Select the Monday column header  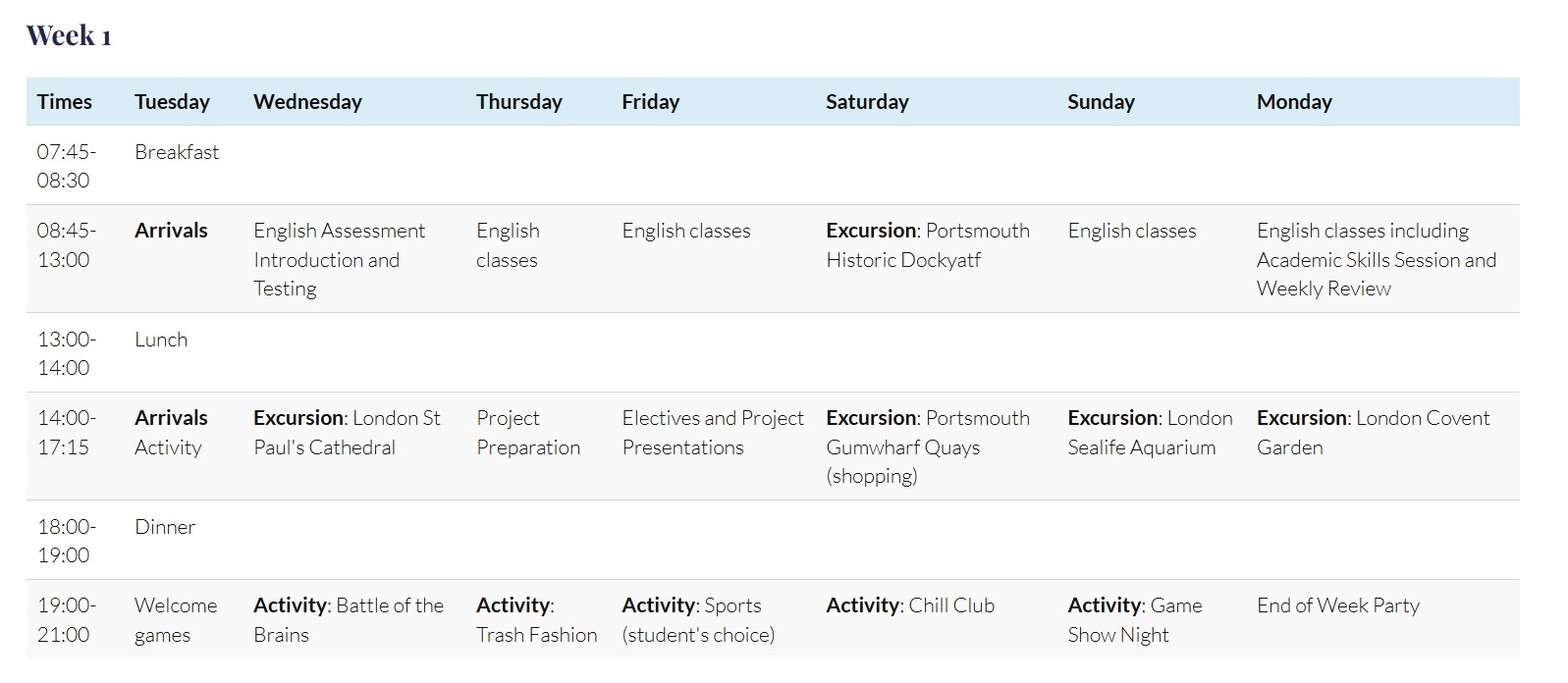pyautogui.click(x=1294, y=102)
